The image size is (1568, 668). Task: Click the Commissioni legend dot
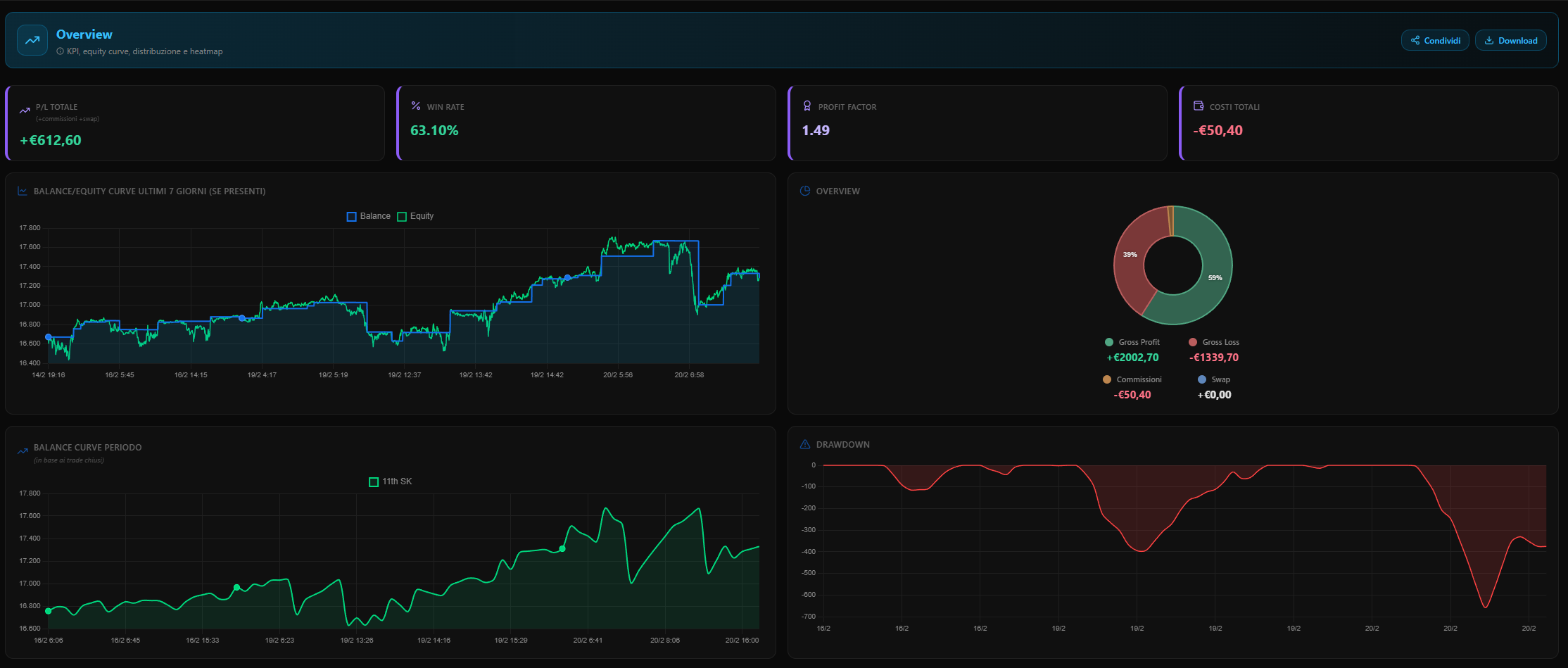(1107, 379)
